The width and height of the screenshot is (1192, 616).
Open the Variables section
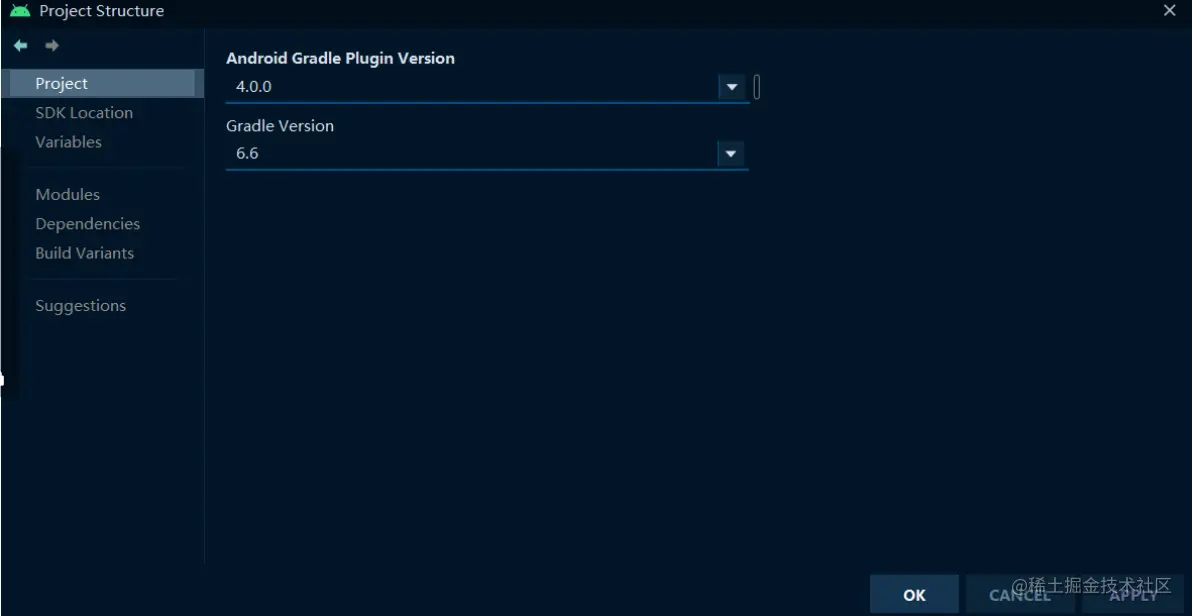[x=68, y=142]
